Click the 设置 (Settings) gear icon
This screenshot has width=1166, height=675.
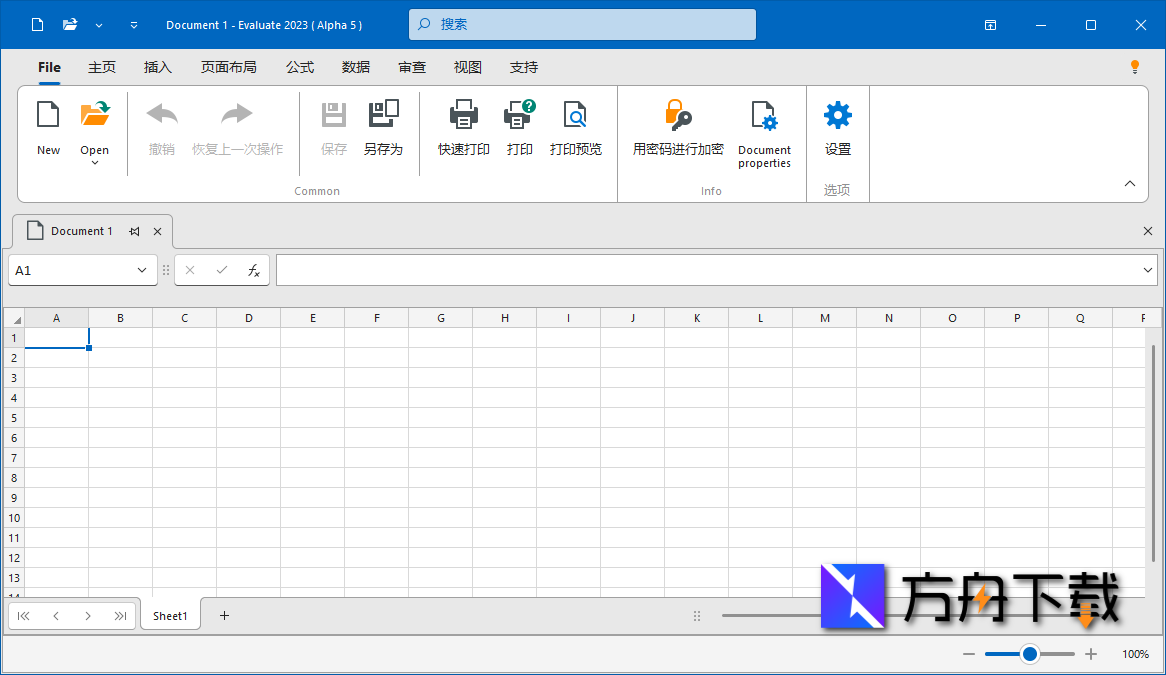837,130
